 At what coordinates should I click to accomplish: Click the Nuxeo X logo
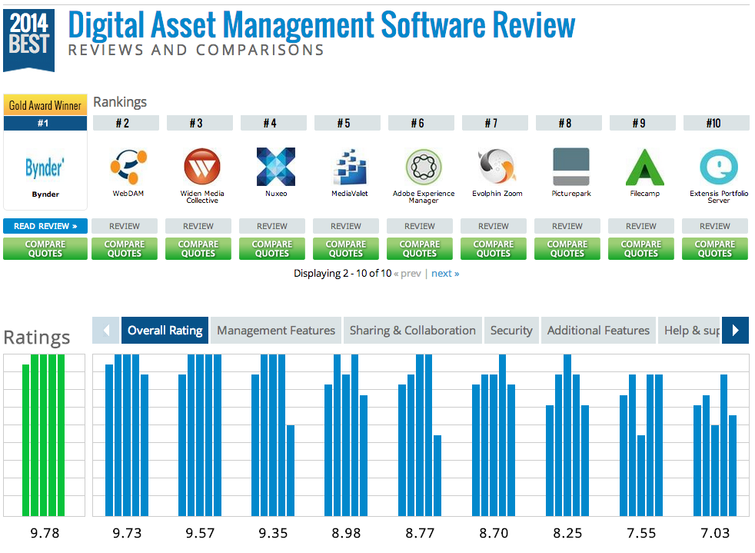(x=276, y=167)
